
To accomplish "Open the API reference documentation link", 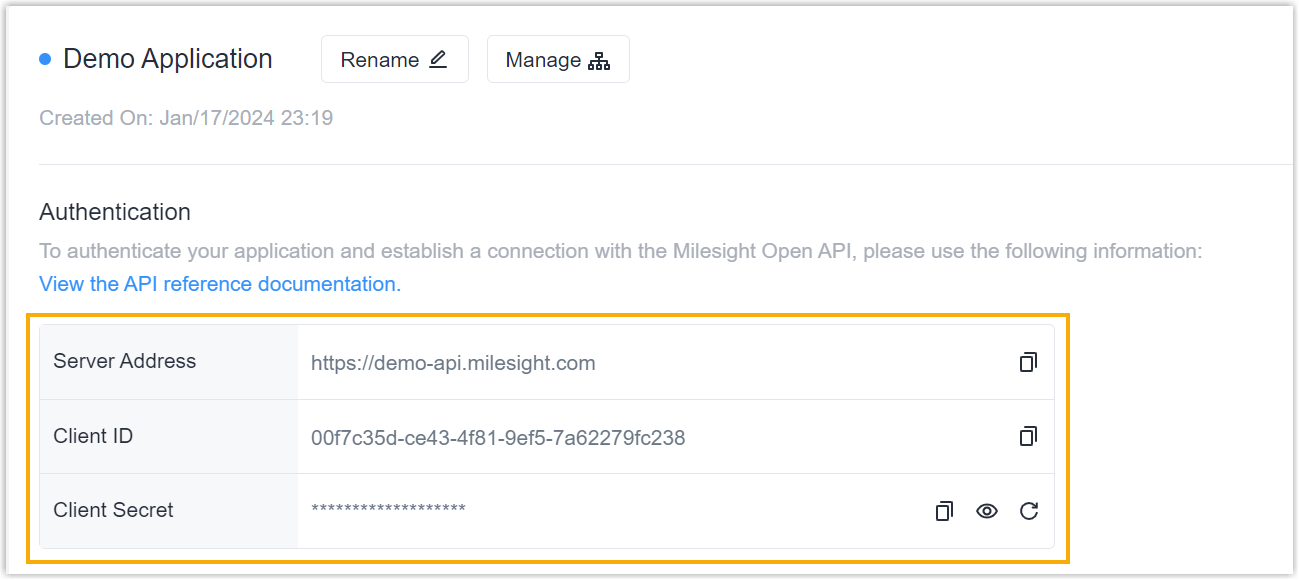I will click(220, 284).
